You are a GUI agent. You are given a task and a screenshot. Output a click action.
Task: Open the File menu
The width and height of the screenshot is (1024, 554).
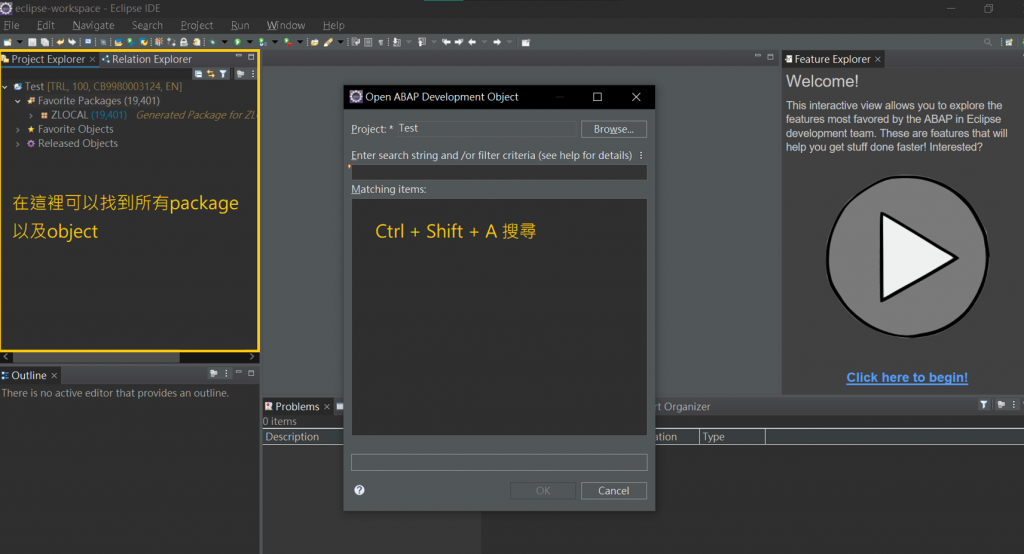11,25
